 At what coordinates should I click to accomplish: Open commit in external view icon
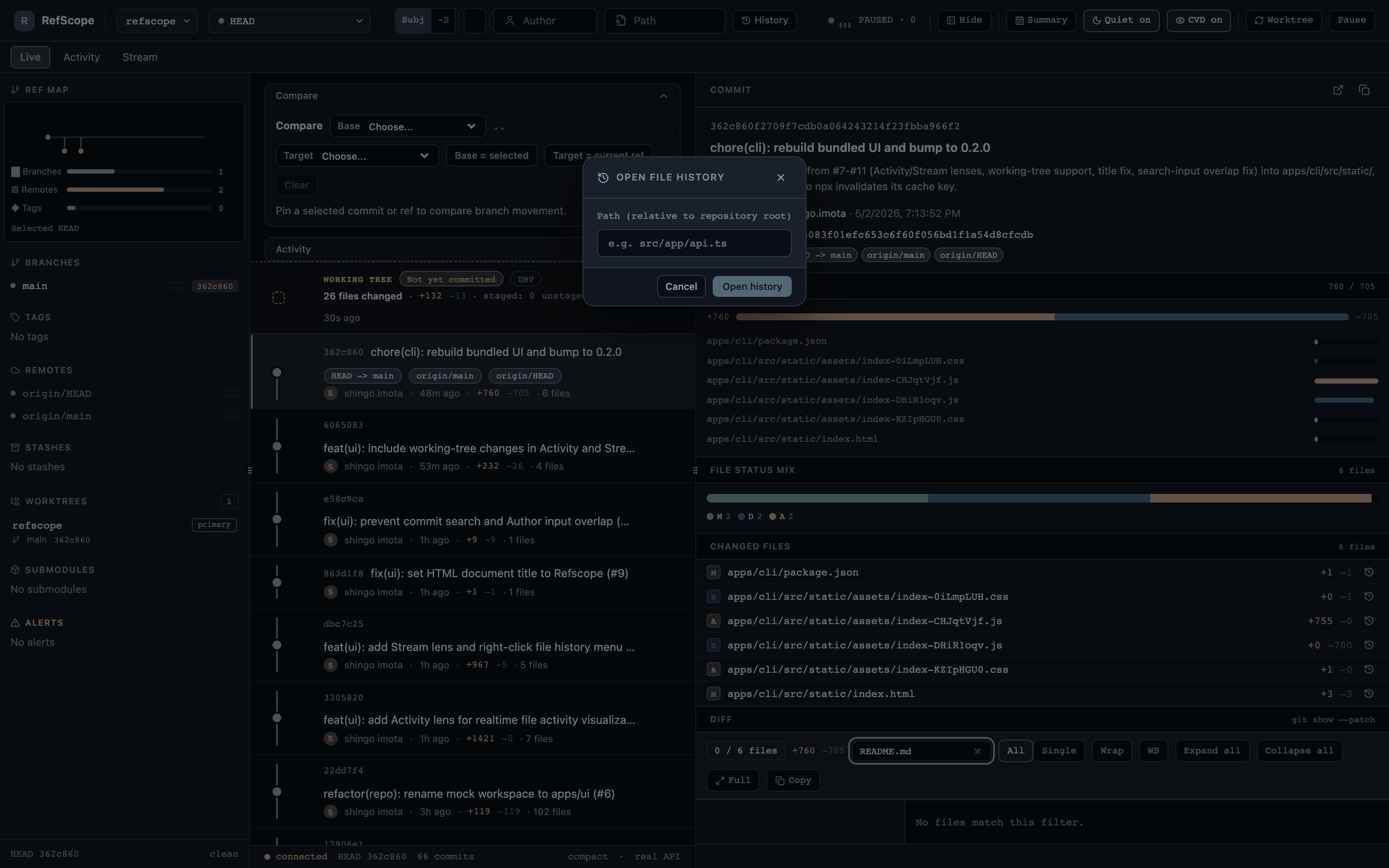coord(1338,90)
